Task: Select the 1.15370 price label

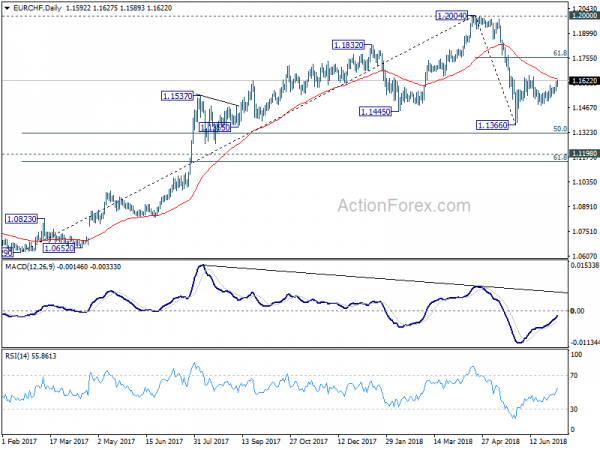Action: [177, 96]
